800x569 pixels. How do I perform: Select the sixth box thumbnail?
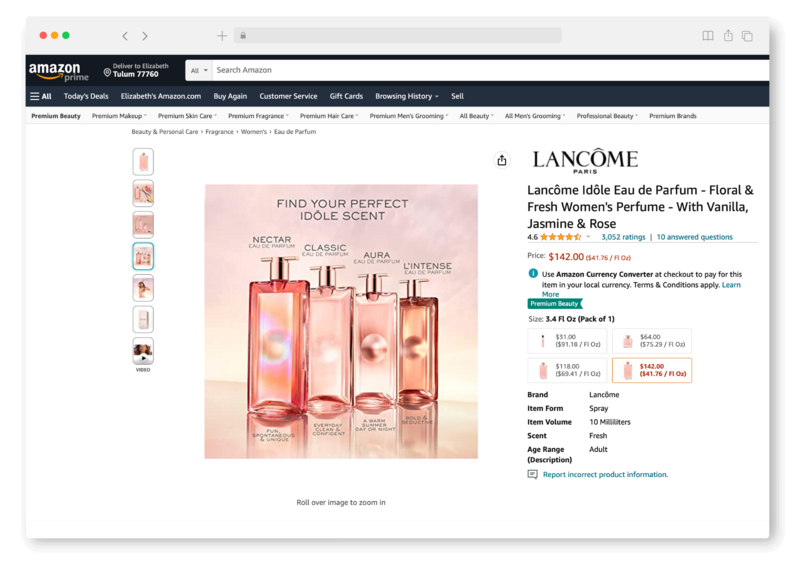[143, 319]
